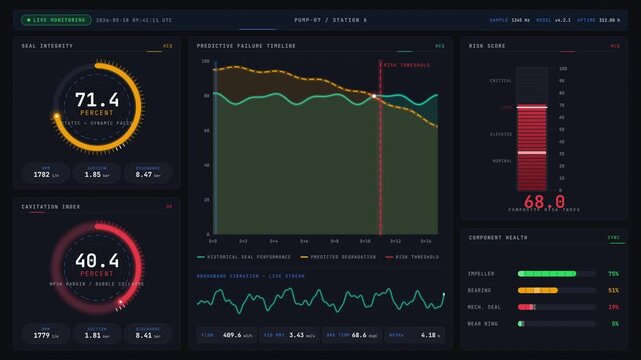The height and width of the screenshot is (360, 641).
Task: Click the D+10 tick on the timeline axis
Action: [365, 241]
